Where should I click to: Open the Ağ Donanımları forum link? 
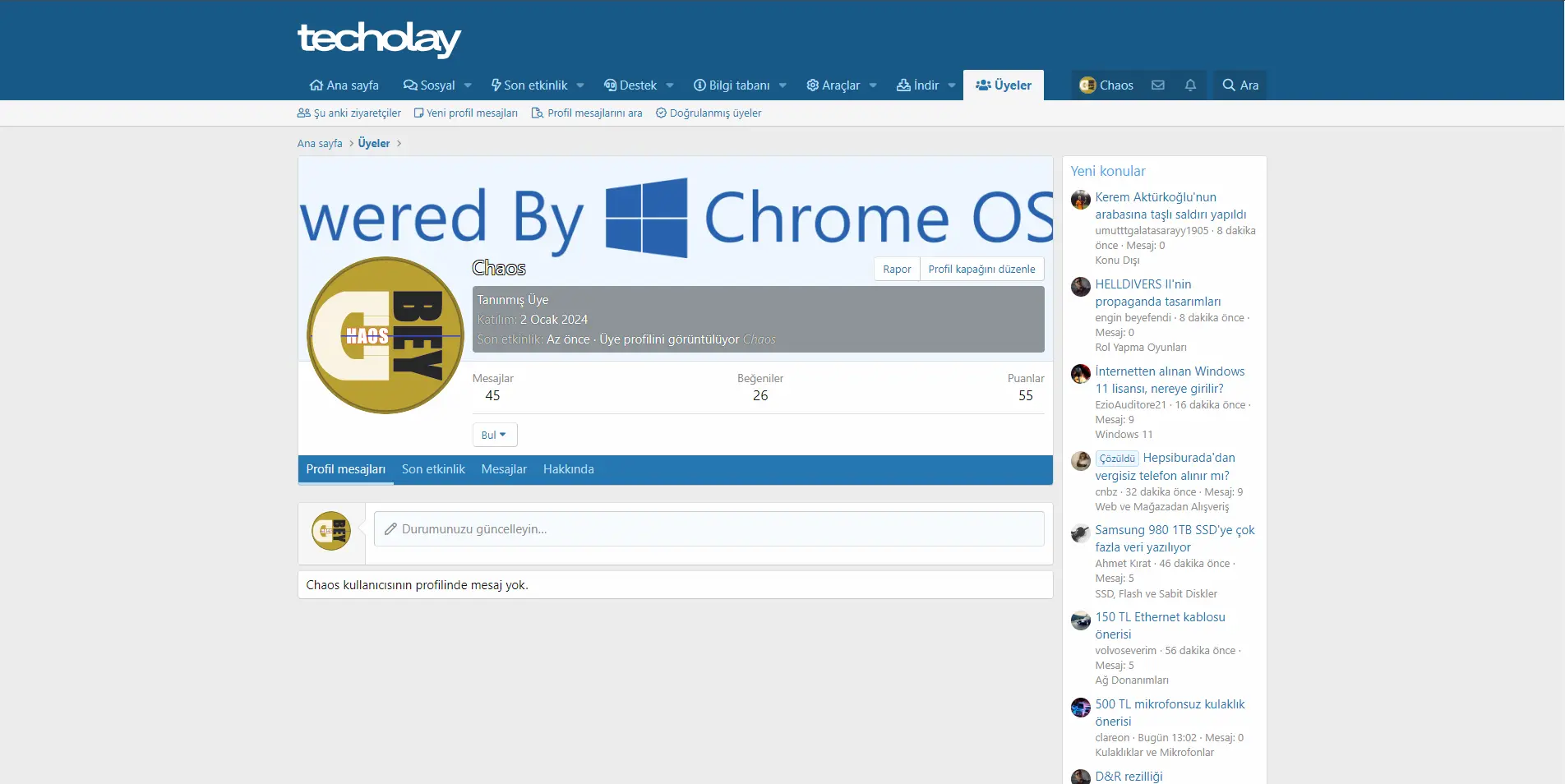[x=1132, y=680]
